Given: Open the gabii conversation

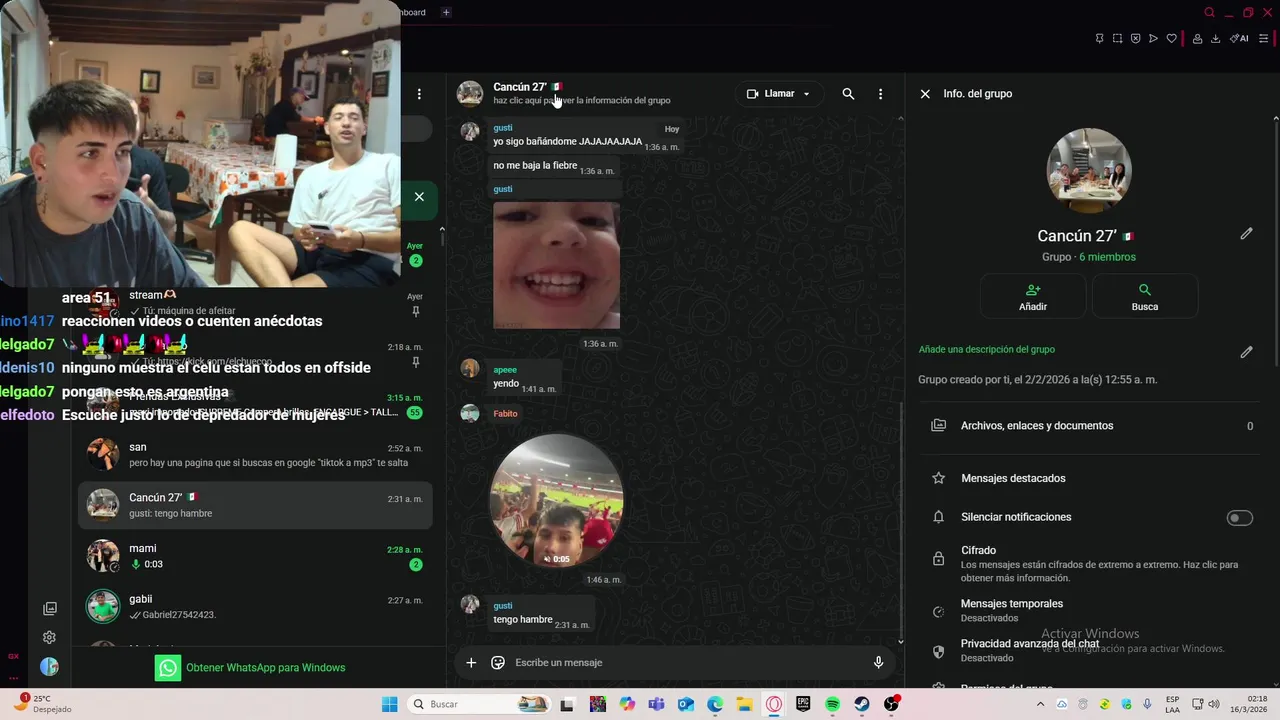Looking at the screenshot, I should coord(255,607).
